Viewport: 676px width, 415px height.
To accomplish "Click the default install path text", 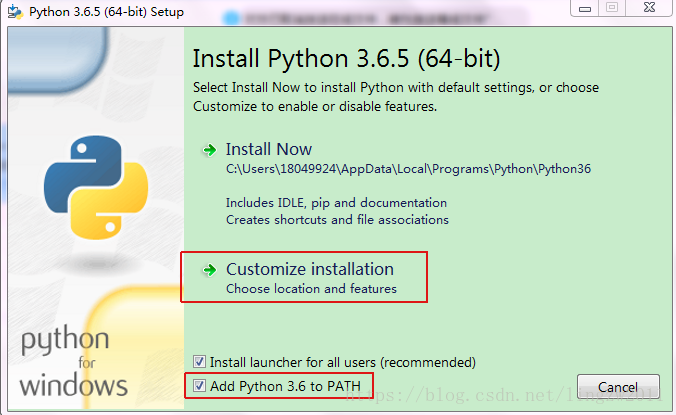I will pos(408,169).
